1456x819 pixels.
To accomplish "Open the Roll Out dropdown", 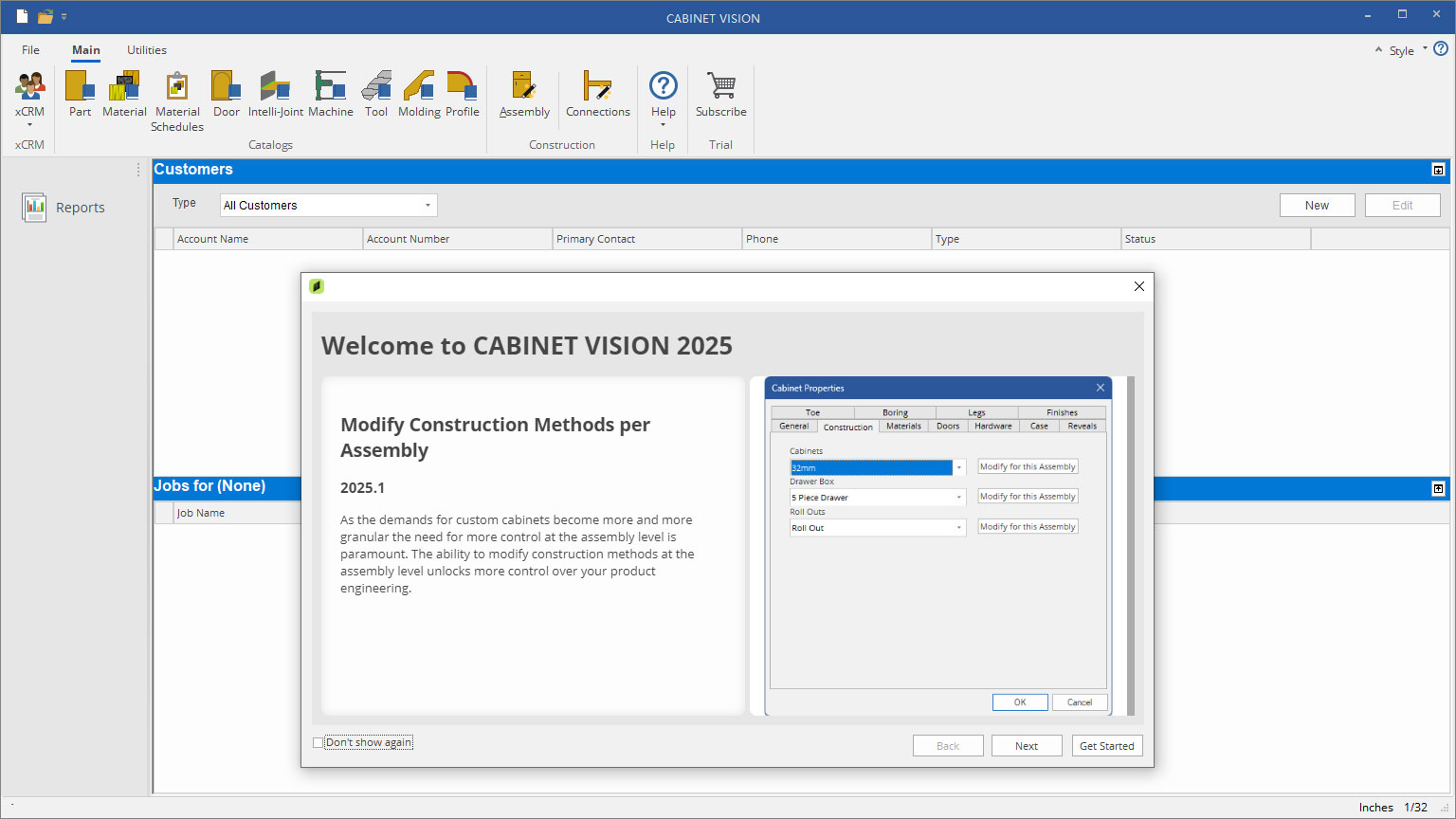I will tap(959, 527).
